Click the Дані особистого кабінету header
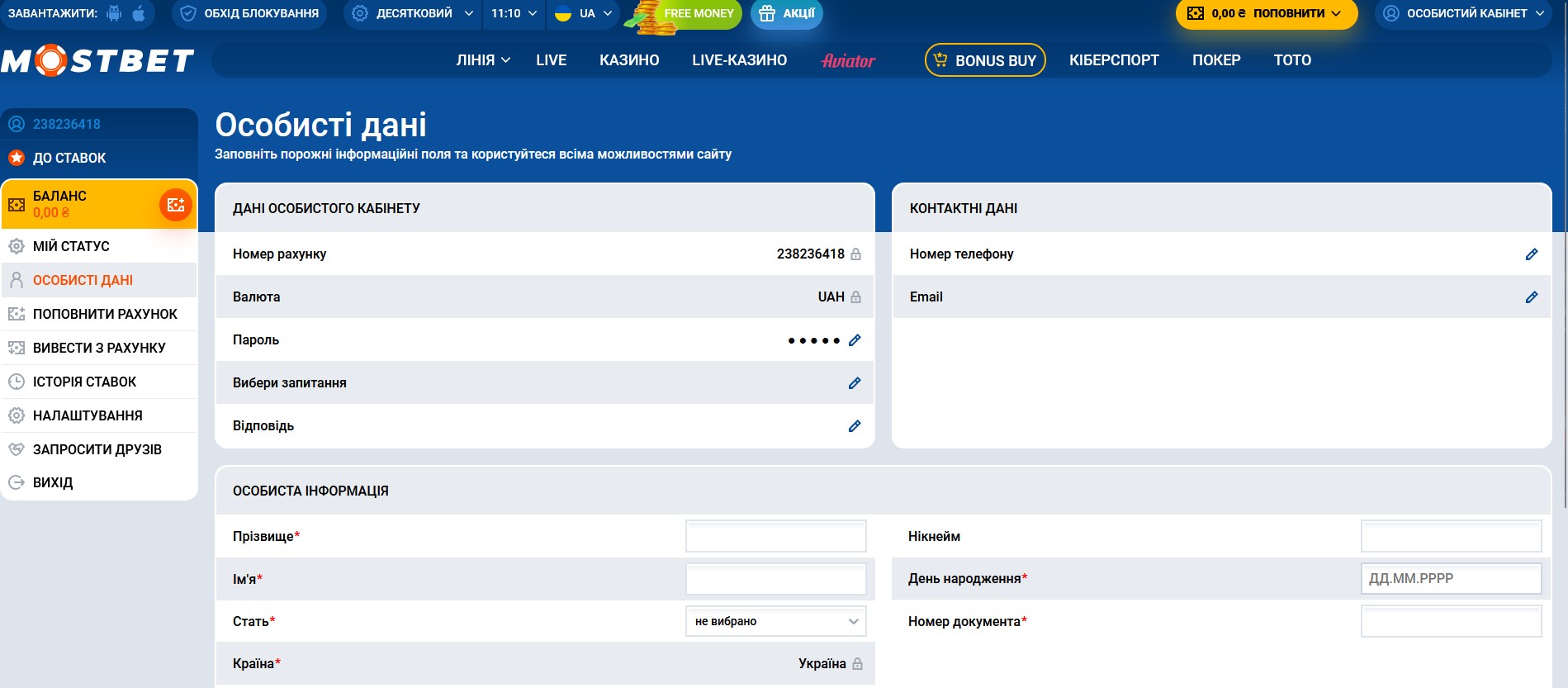The width and height of the screenshot is (1568, 688). point(326,208)
